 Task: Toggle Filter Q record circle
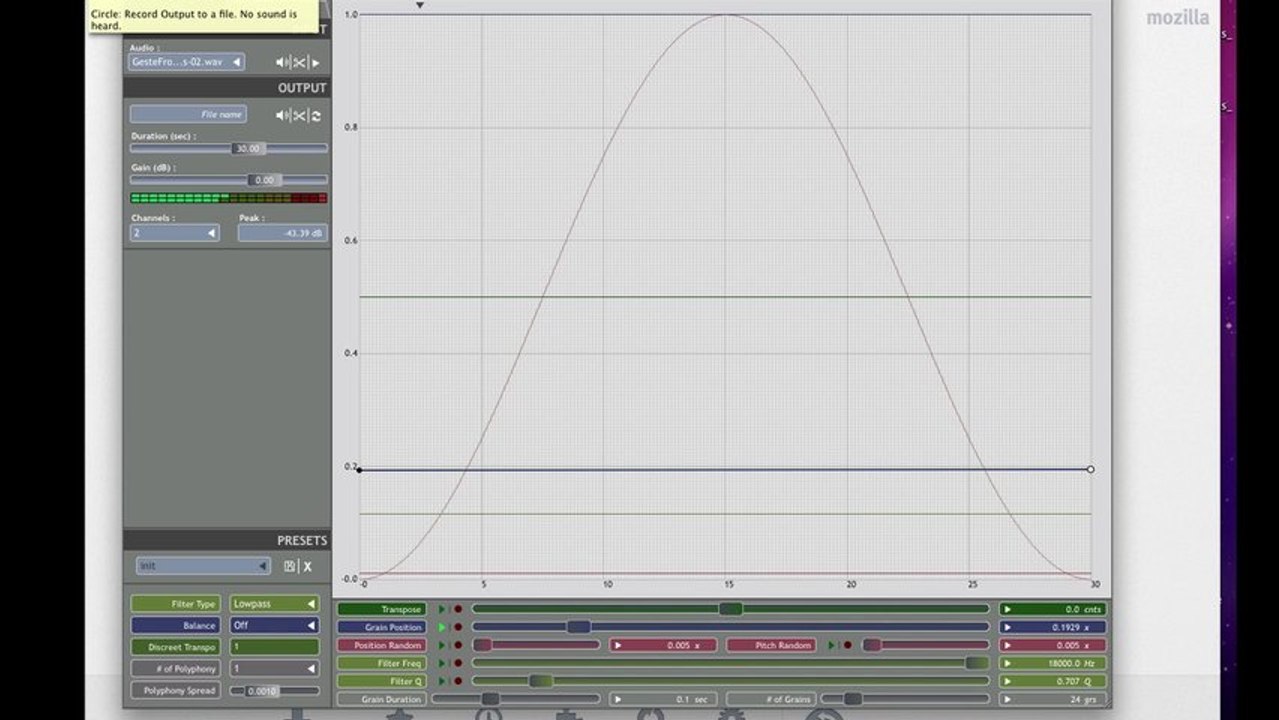458,681
